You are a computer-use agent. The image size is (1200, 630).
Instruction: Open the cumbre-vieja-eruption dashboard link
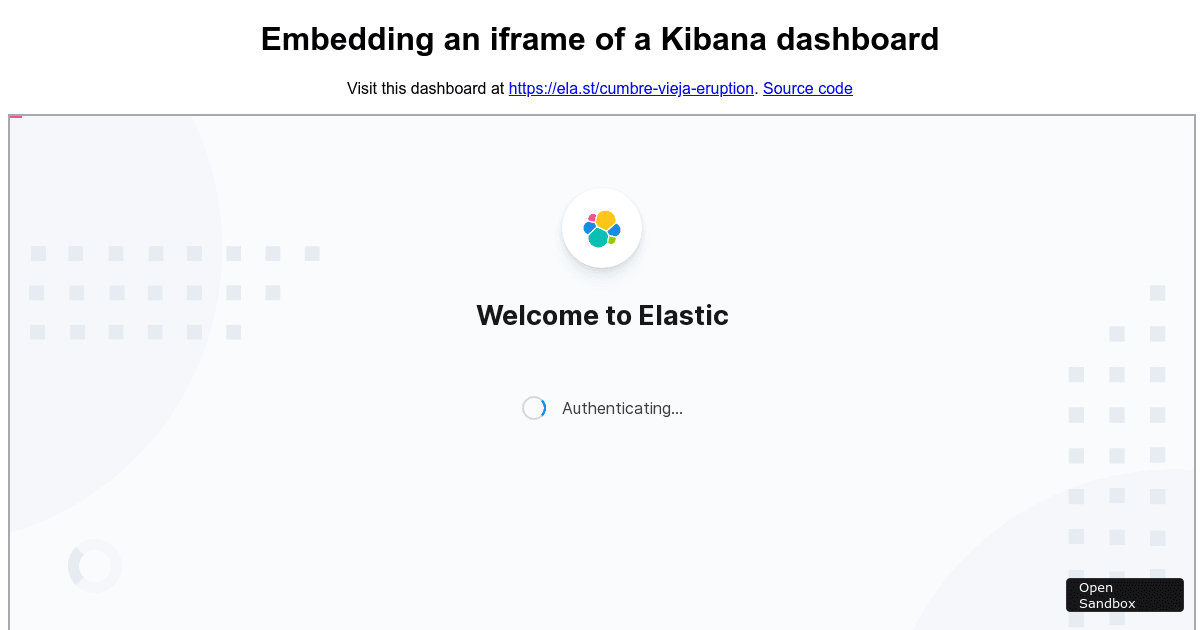coord(631,89)
